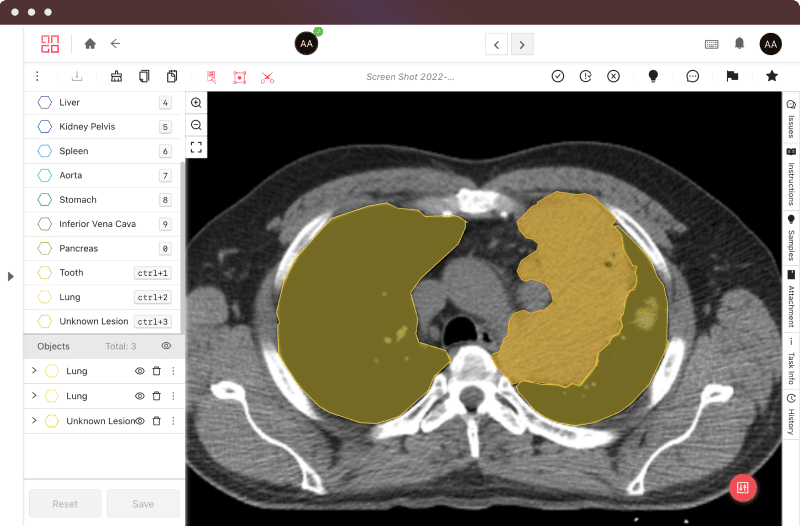The width and height of the screenshot is (801, 526).
Task: Open notifications bell icon
Action: 740,44
